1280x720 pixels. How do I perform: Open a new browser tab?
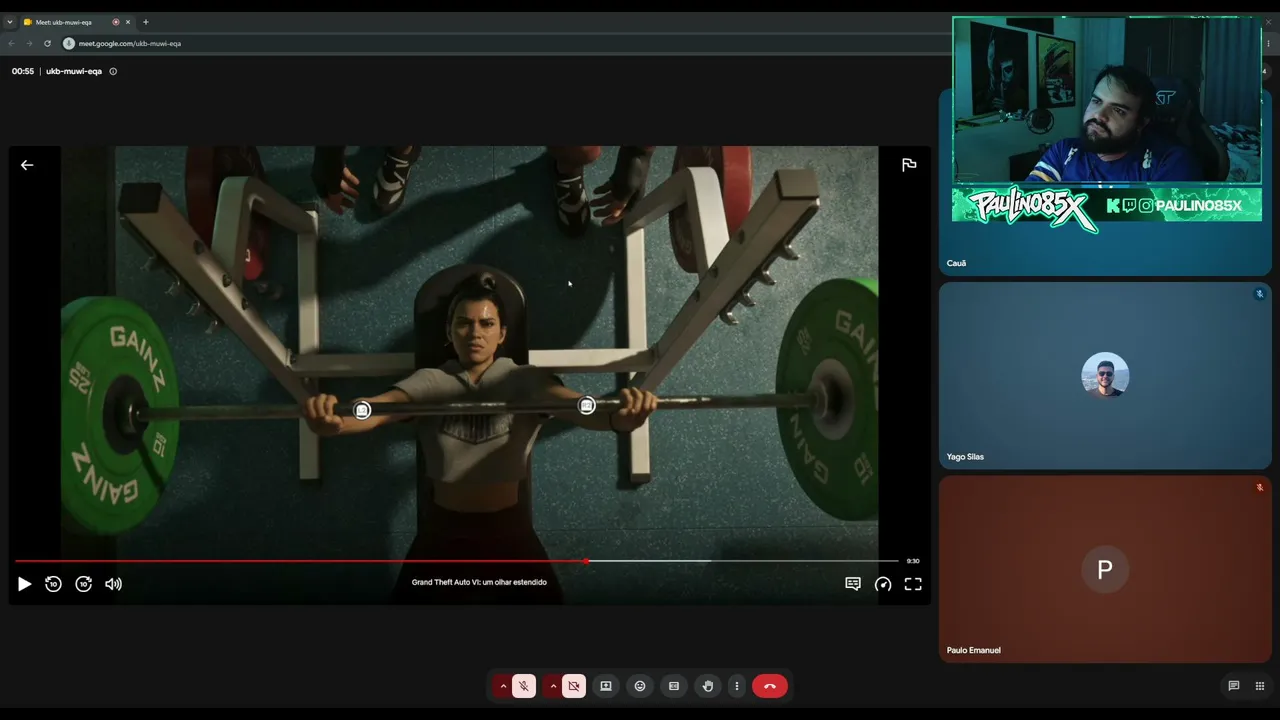[x=146, y=22]
